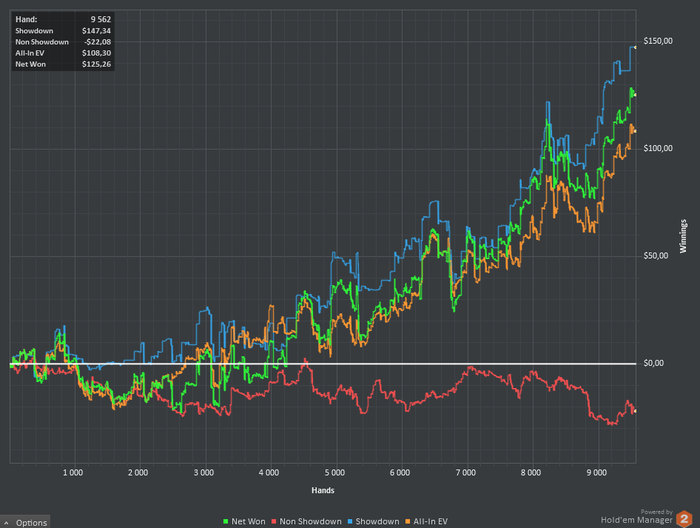Click the Hand count value 9 562
Viewport: 700px width, 528px height.
tap(100, 19)
